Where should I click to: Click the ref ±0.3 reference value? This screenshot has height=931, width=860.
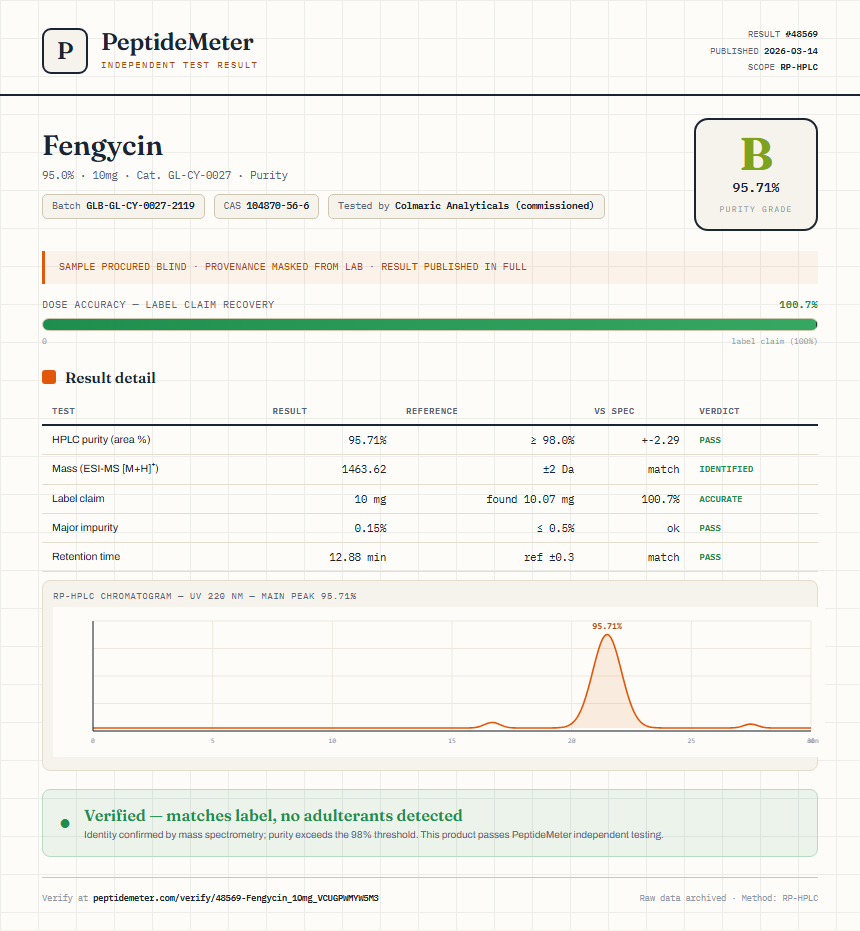click(x=549, y=557)
